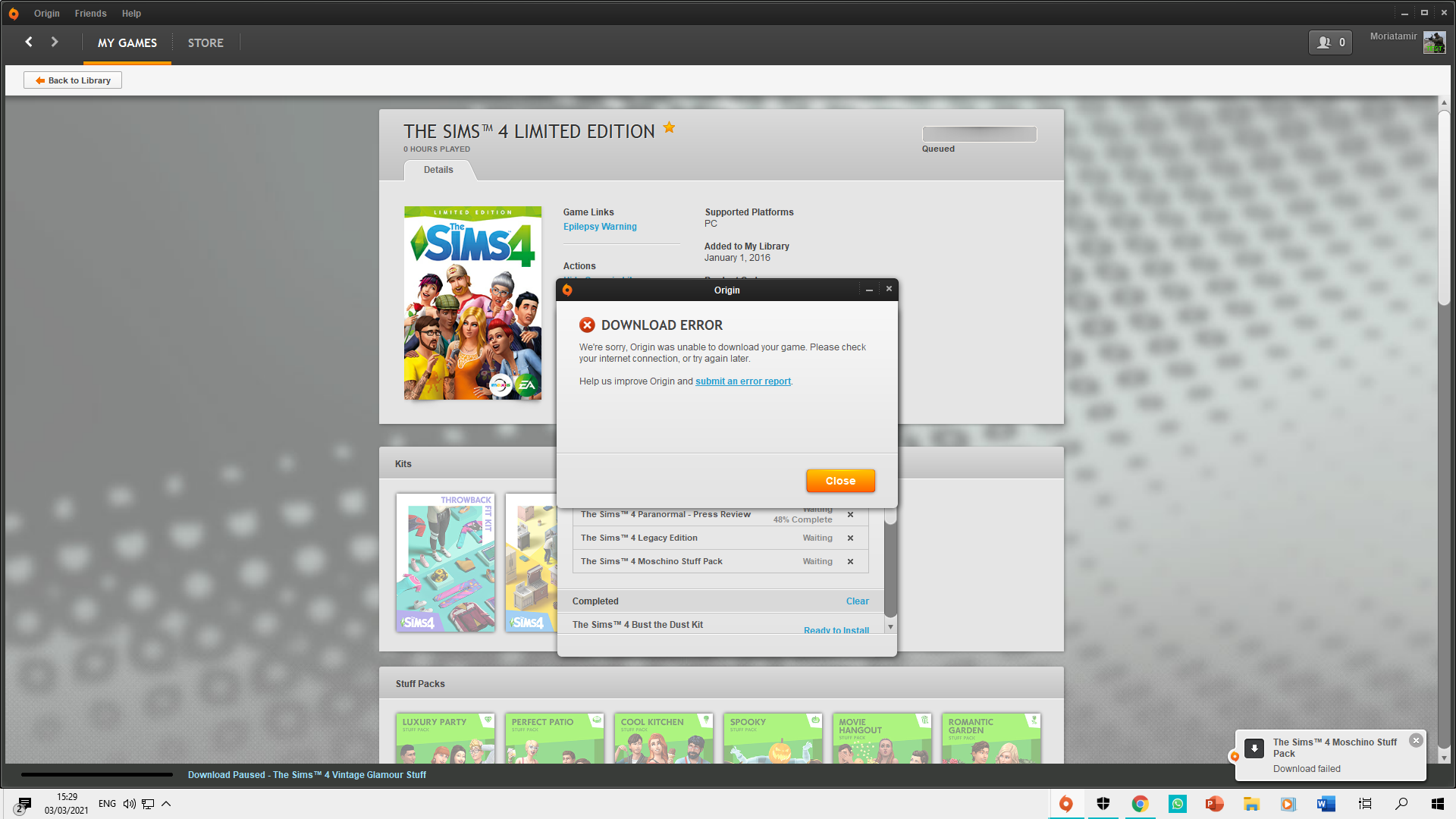Clear the completed downloads list
This screenshot has width=1456, height=819.
point(857,601)
